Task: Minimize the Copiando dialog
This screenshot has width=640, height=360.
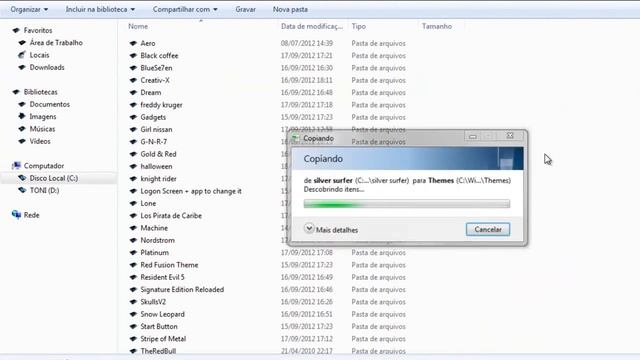Action: [x=473, y=136]
